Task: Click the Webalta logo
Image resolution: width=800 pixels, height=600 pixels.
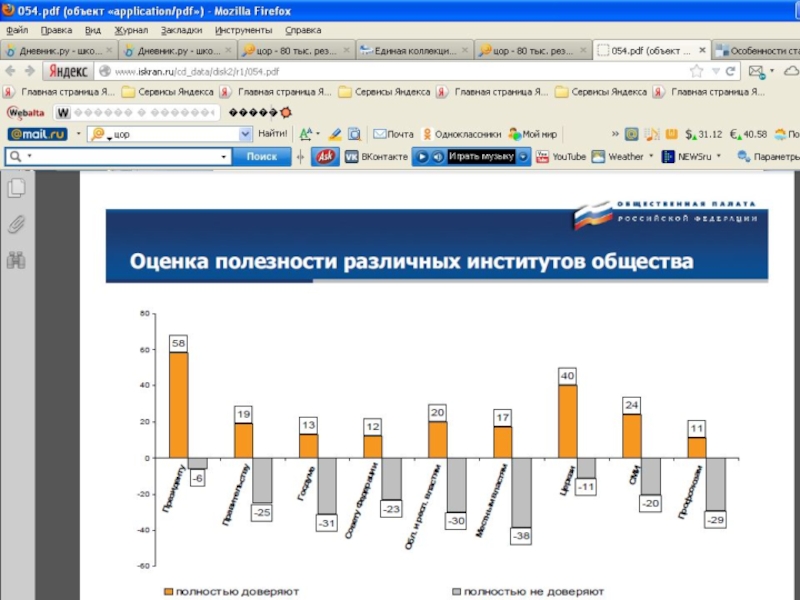Action: (26, 112)
